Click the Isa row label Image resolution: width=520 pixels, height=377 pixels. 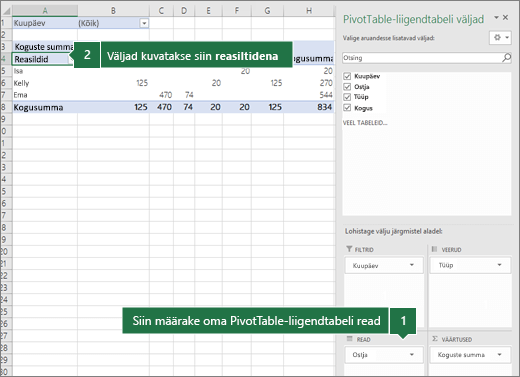(18, 71)
